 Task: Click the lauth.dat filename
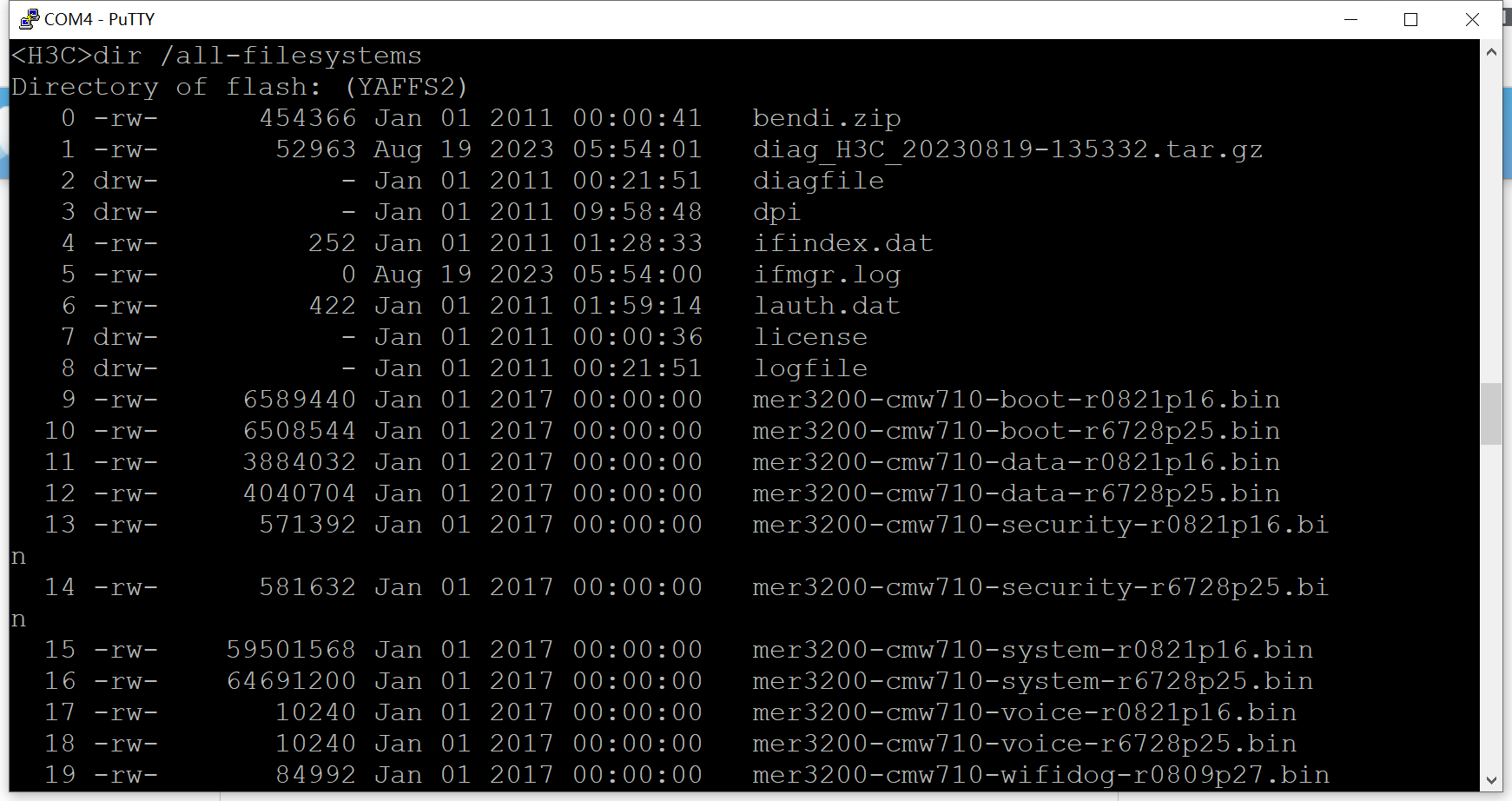(826, 306)
